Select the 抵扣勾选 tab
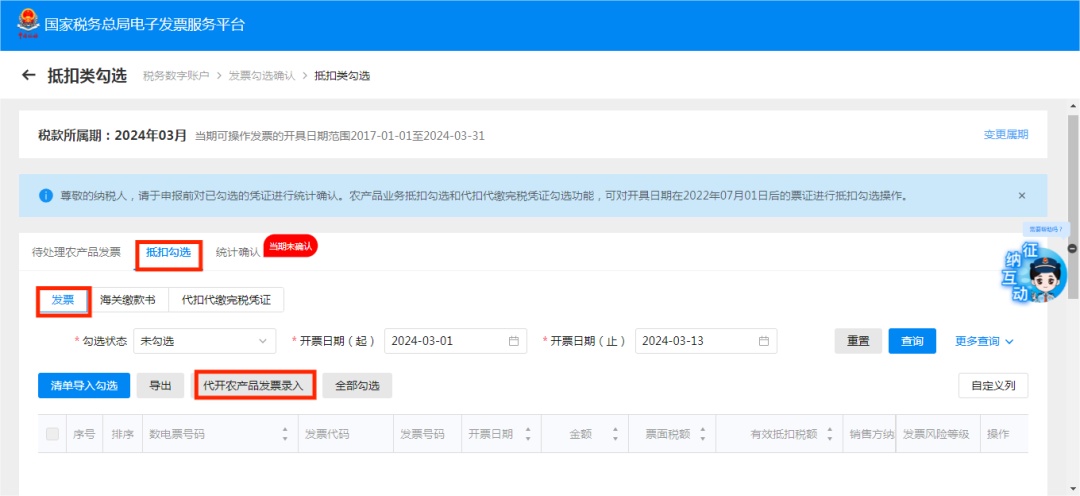Viewport: 1080px width, 496px height. (x=169, y=253)
